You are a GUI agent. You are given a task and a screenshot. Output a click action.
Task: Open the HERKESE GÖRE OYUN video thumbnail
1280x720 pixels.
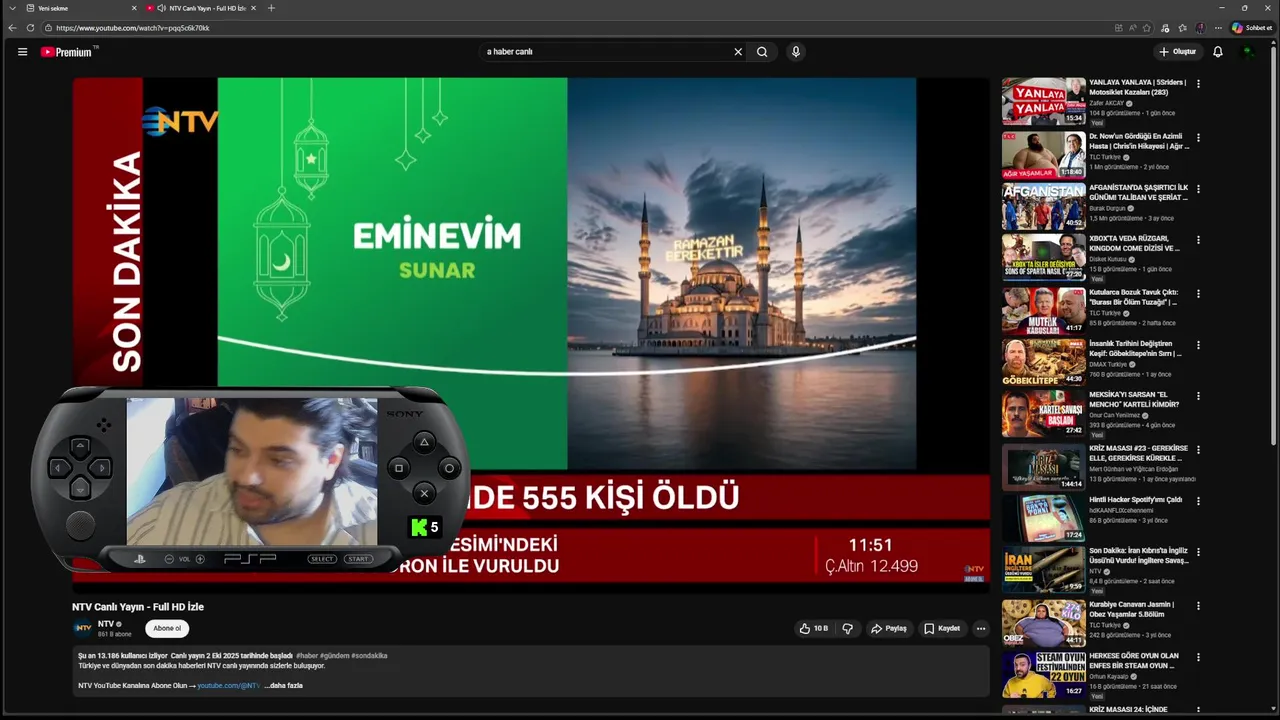coord(1044,674)
